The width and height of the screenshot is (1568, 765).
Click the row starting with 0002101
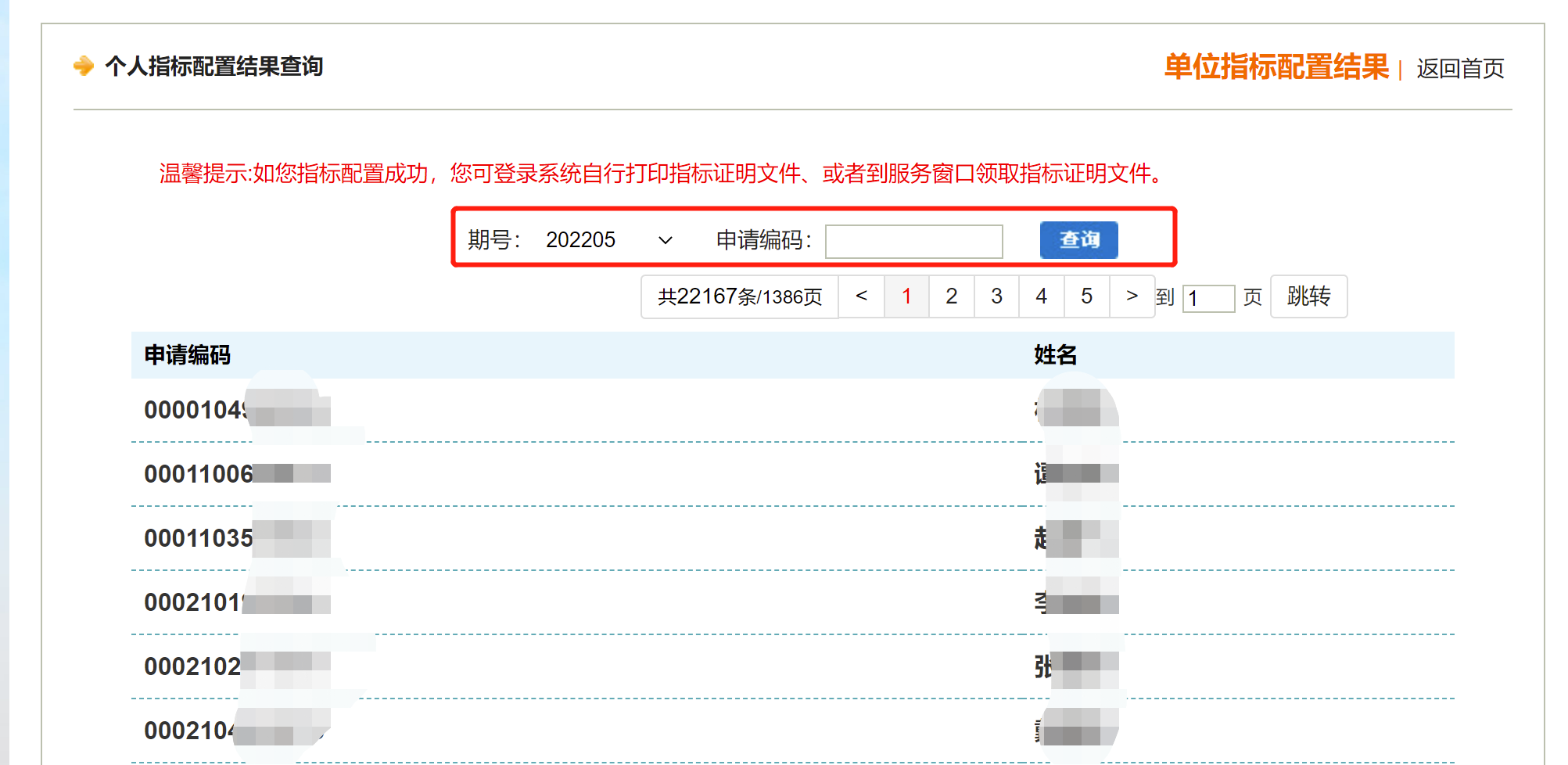(793, 602)
